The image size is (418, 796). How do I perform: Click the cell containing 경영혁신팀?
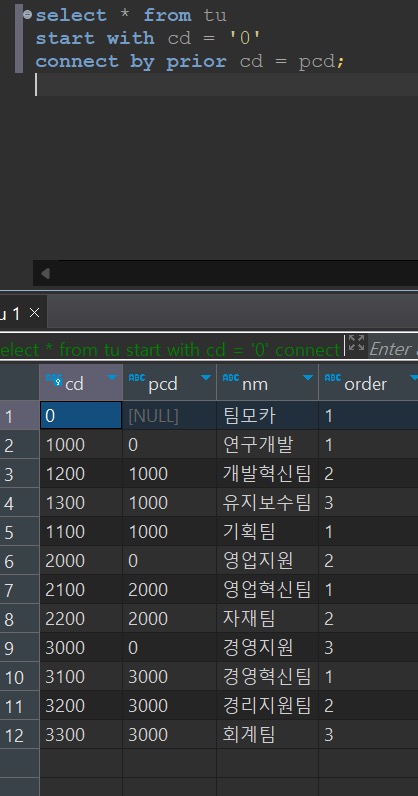pos(268,676)
